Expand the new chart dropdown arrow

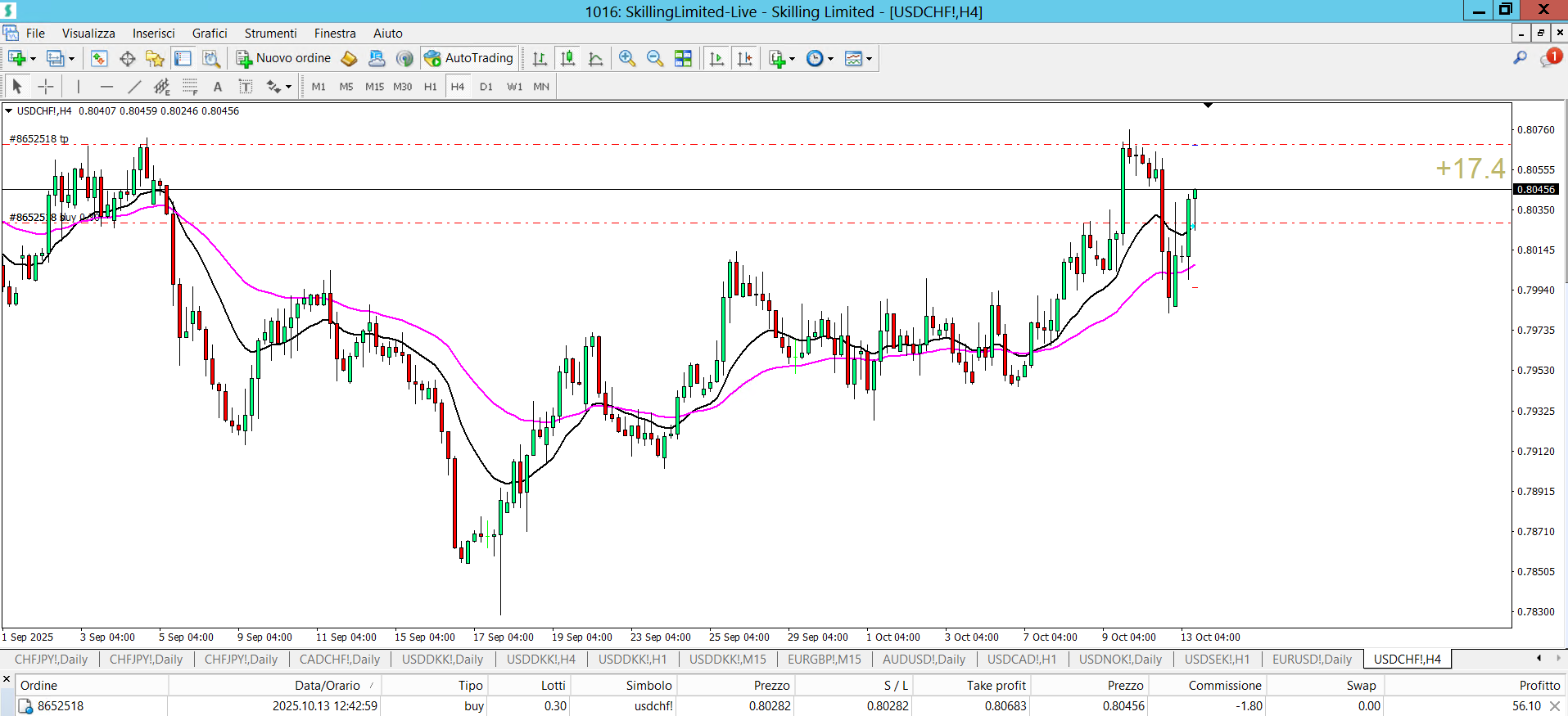click(33, 59)
